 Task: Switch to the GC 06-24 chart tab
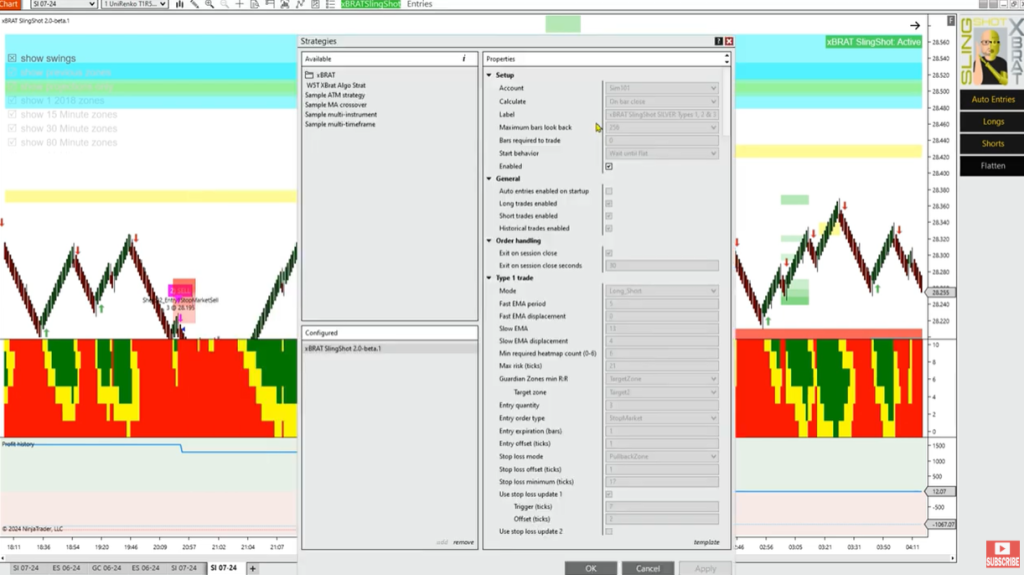coord(106,568)
